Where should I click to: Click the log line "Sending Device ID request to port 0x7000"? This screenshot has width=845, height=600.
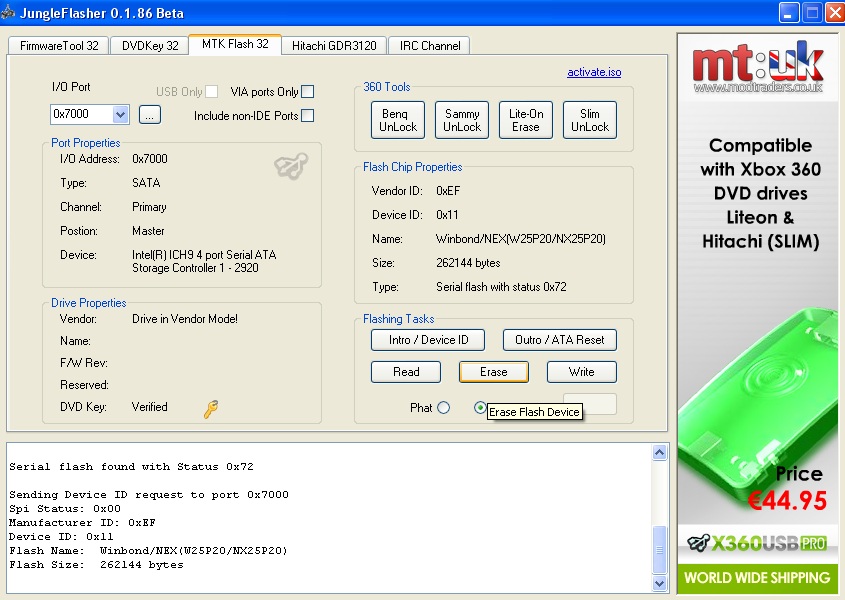149,495
